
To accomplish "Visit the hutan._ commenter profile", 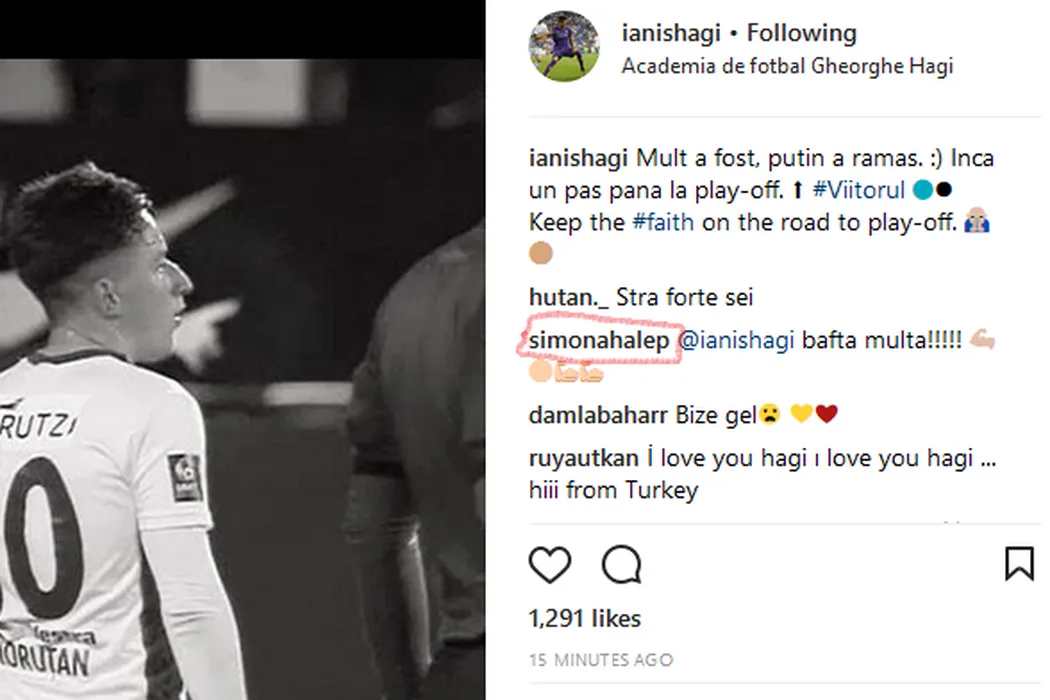I will tap(568, 297).
